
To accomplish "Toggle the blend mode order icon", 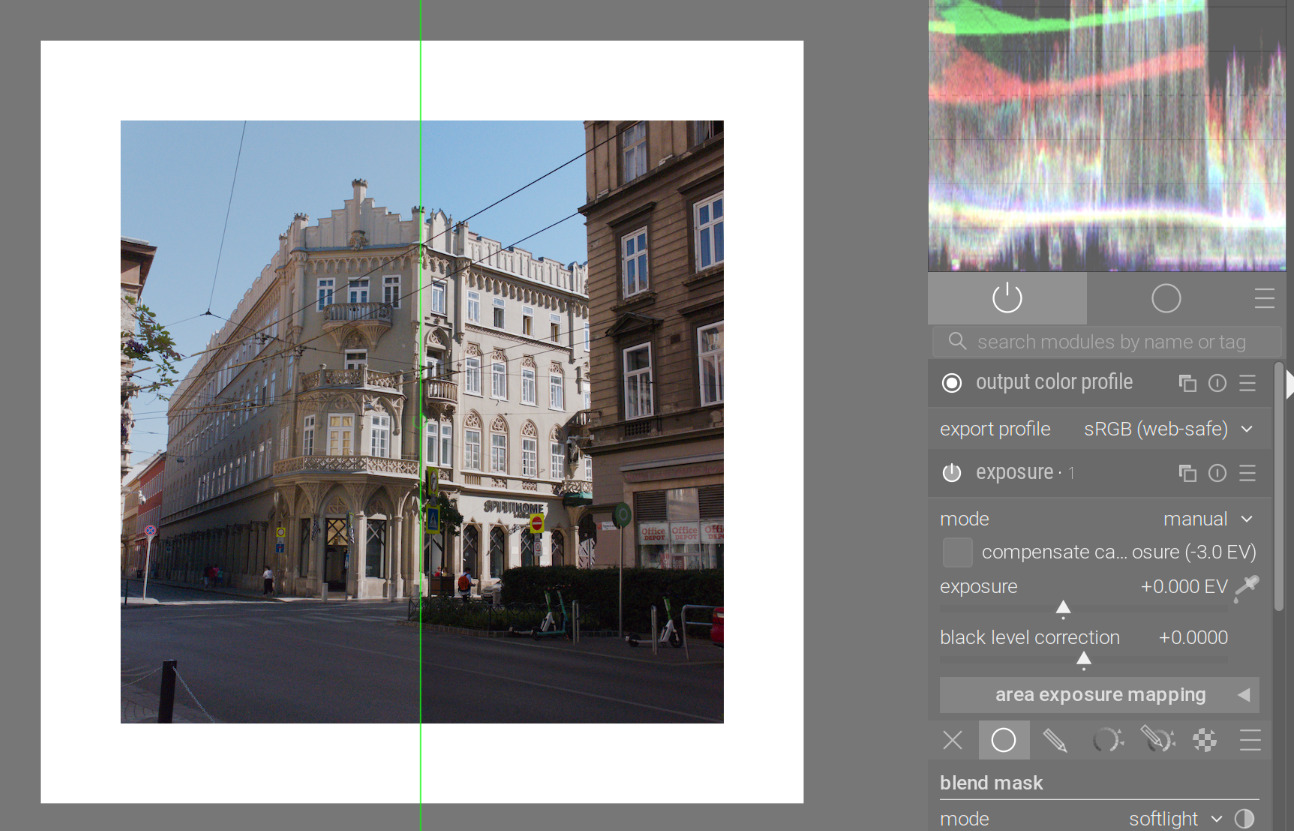I will click(1244, 819).
